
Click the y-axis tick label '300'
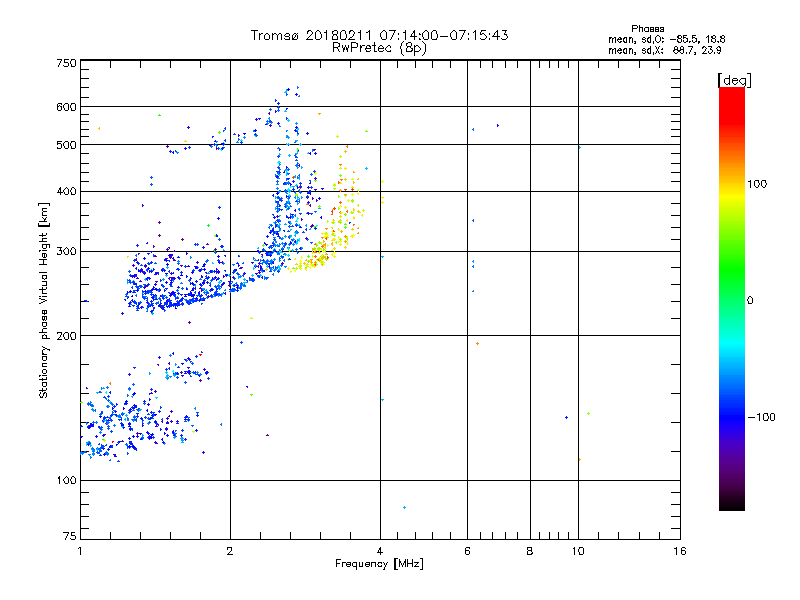coord(66,252)
